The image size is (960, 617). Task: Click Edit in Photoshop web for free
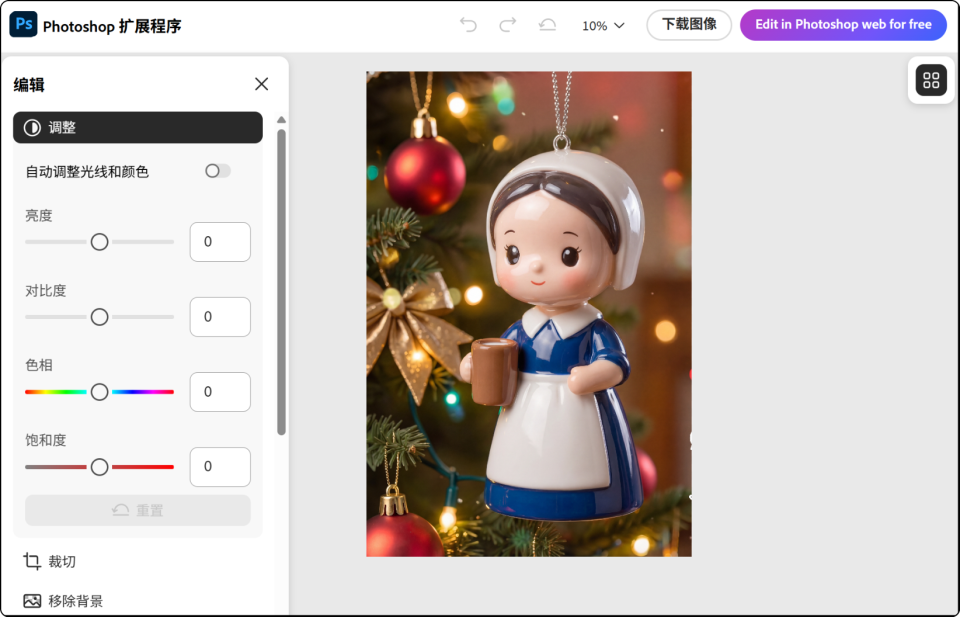[843, 25]
